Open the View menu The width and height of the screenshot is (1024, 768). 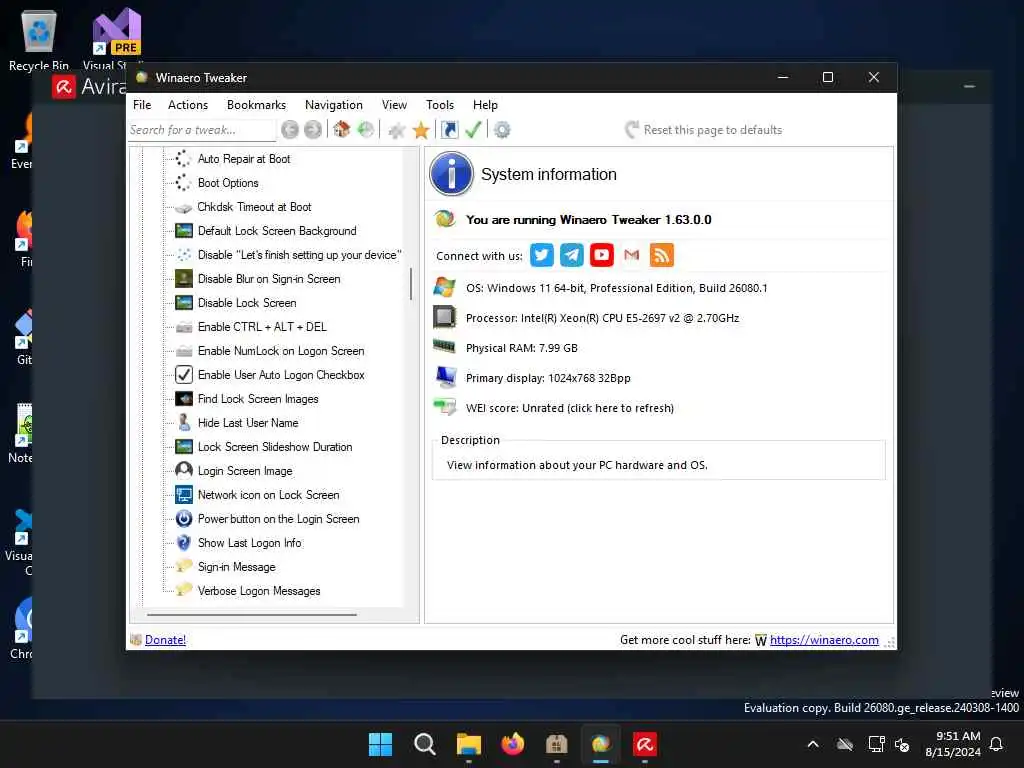(394, 104)
